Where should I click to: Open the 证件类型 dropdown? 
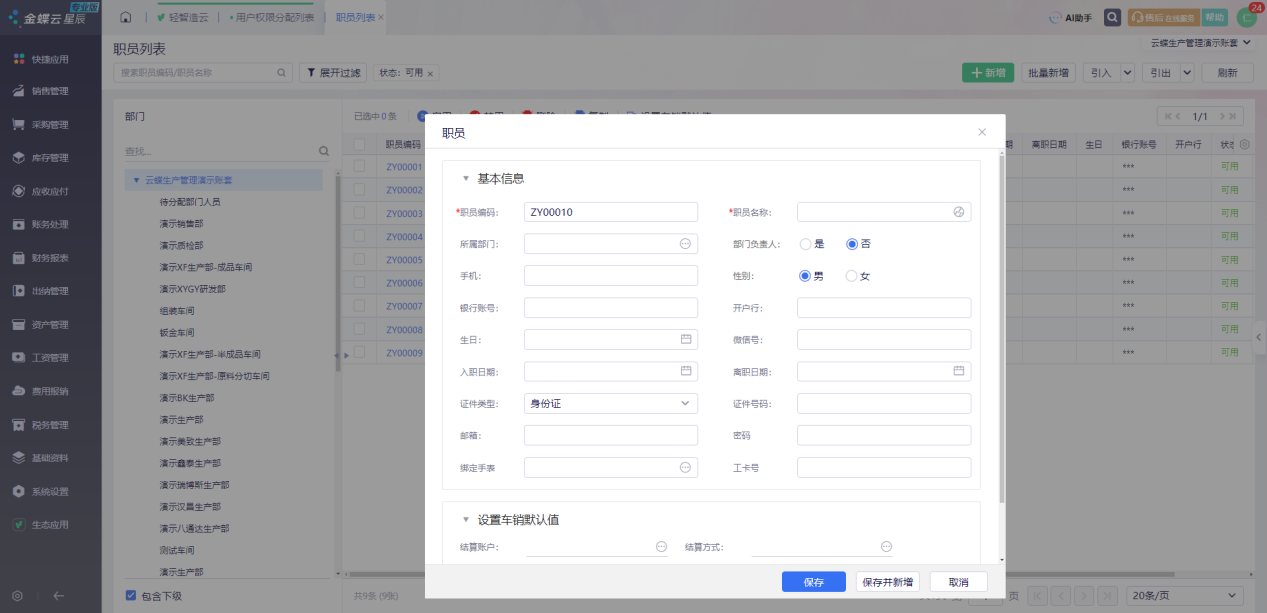coord(611,404)
